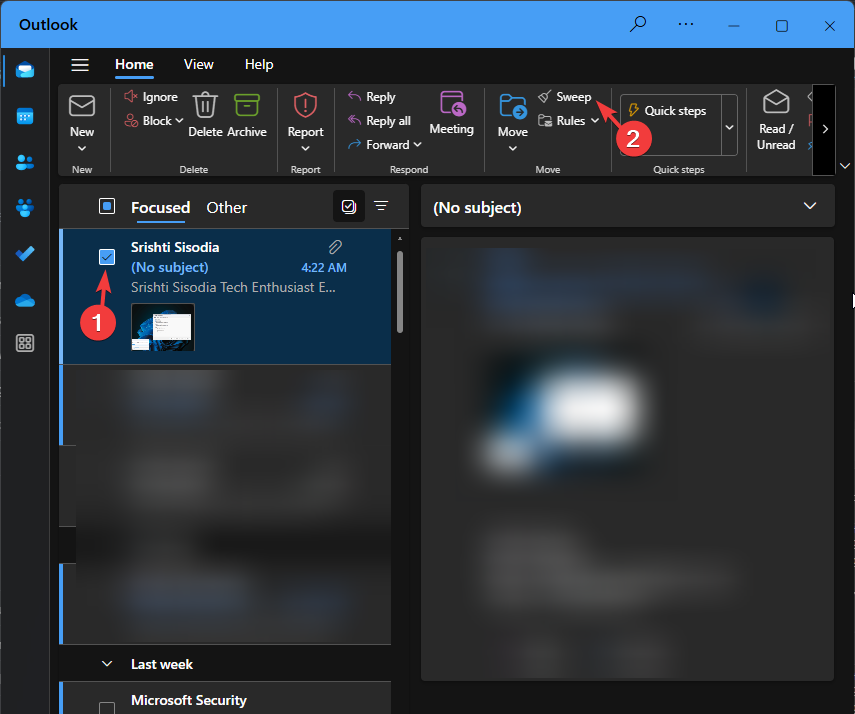This screenshot has width=855, height=714.
Task: Switch to the Other inbox tab
Action: 226,207
